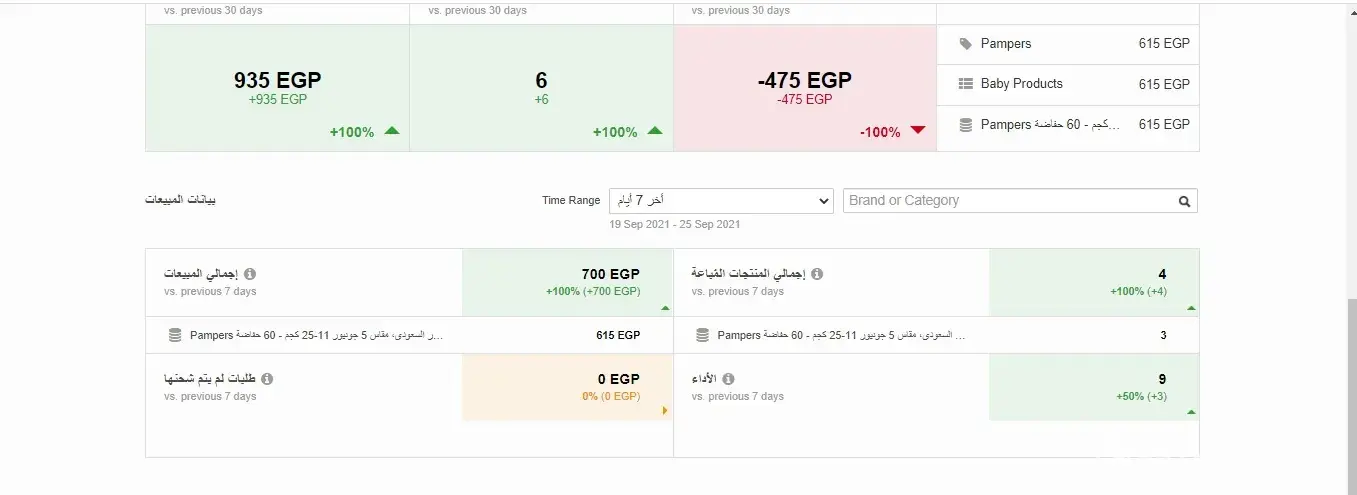
Task: Click the list icon beside Baby Products
Action: 965,84
